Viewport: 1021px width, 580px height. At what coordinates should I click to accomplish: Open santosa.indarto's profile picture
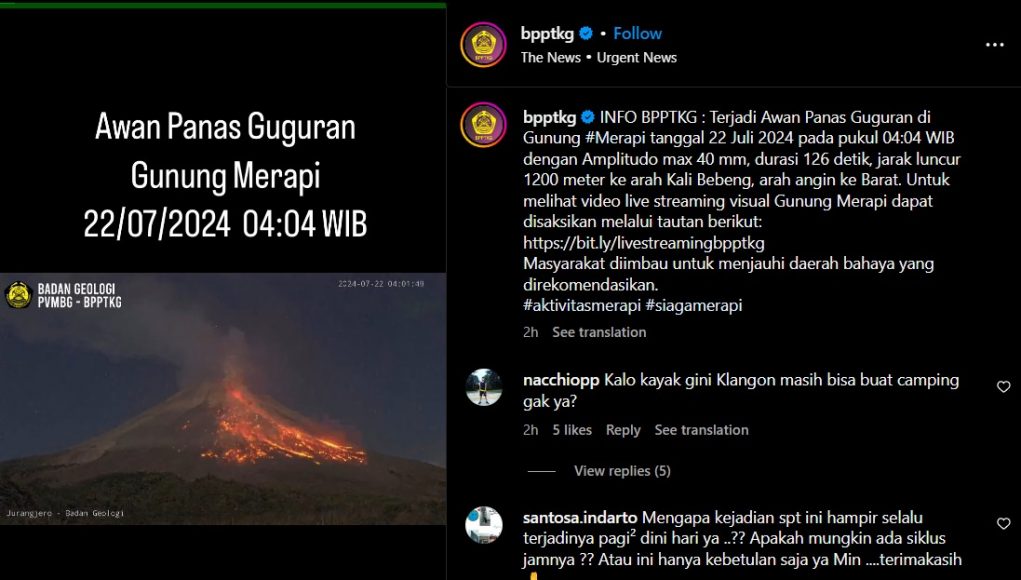click(484, 525)
